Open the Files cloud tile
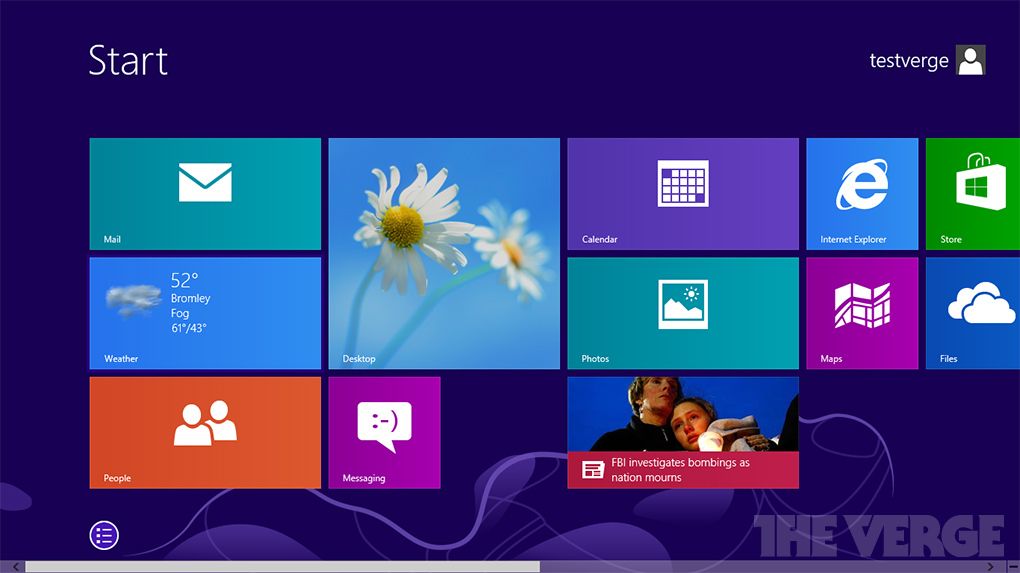The height and width of the screenshot is (573, 1020). pos(972,313)
